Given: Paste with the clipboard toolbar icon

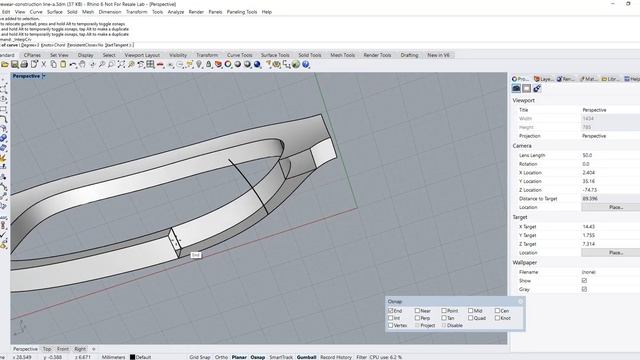Looking at the screenshot, I should click(x=63, y=64).
